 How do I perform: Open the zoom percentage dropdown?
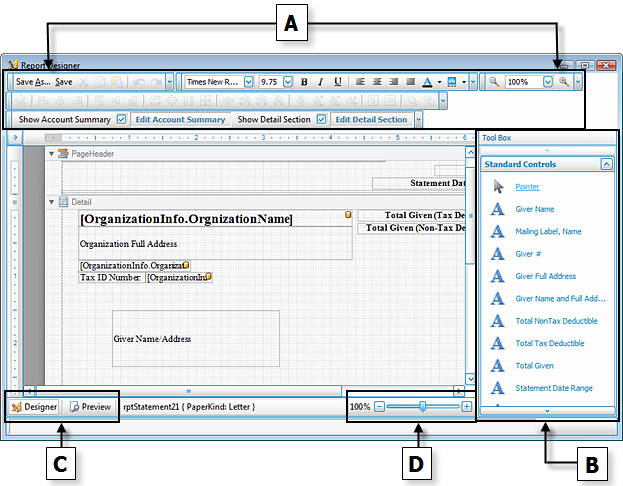point(547,81)
